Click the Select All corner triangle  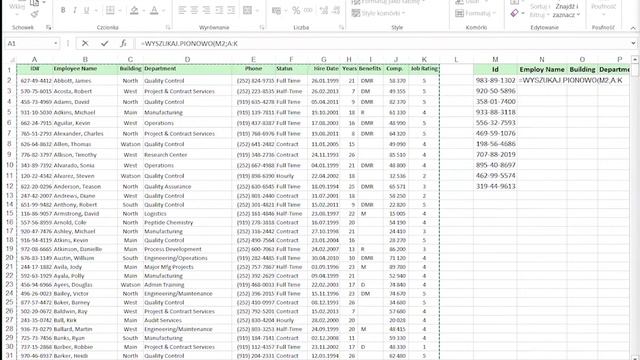tap(12, 60)
